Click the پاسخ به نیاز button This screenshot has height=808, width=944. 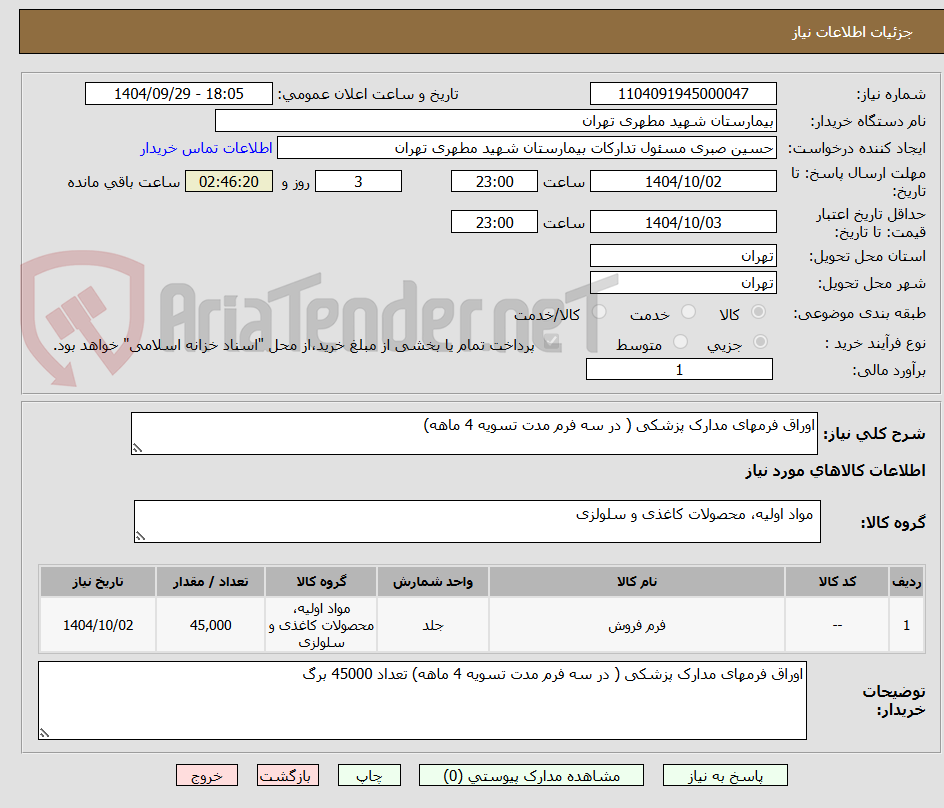[x=725, y=775]
